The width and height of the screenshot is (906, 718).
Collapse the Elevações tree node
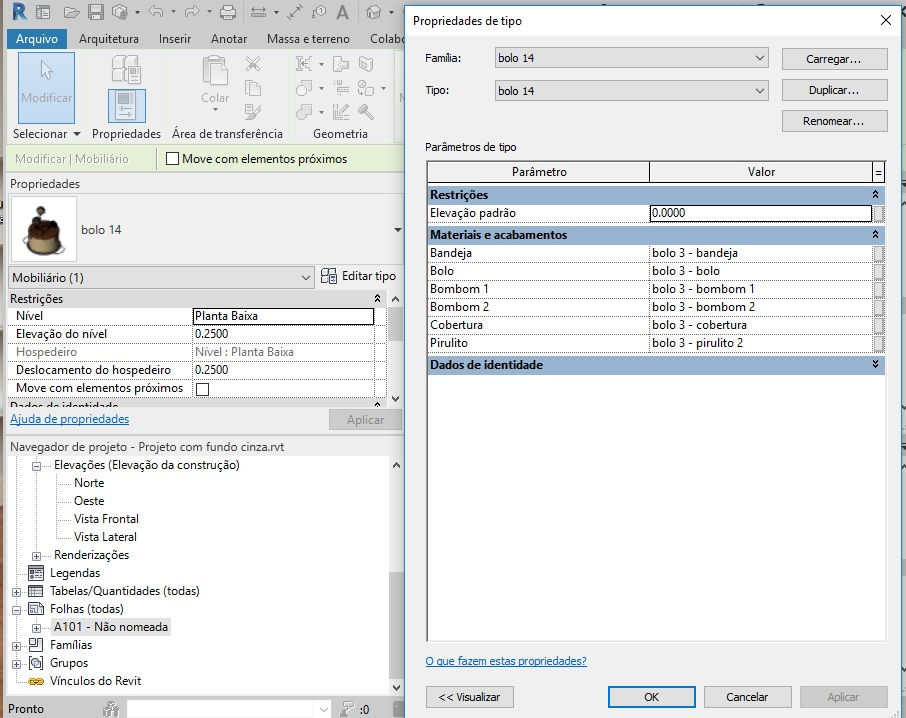[x=36, y=466]
